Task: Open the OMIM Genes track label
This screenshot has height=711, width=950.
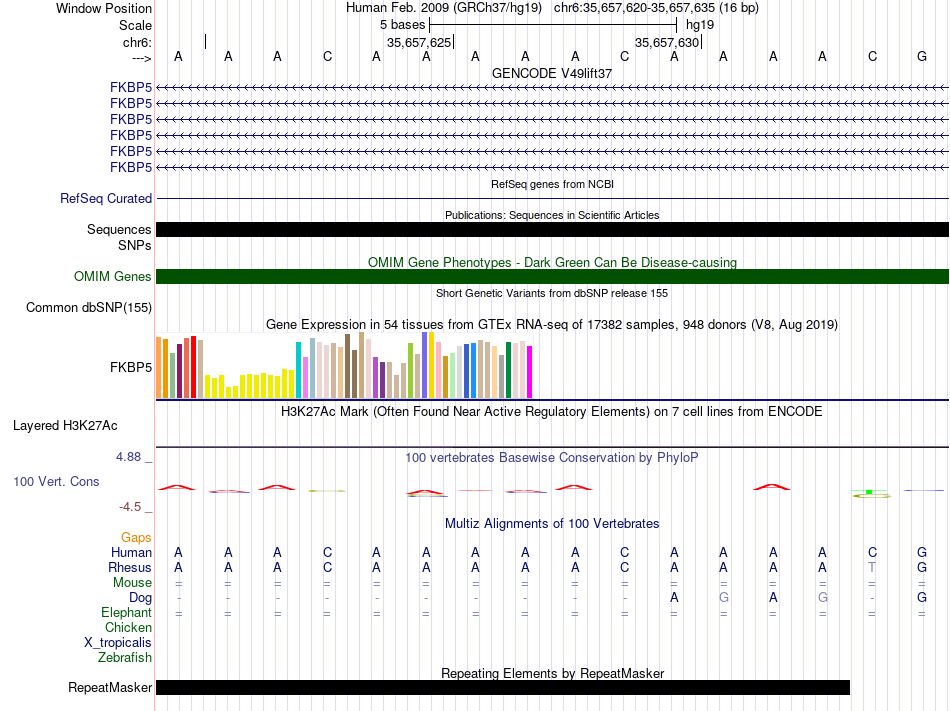Action: point(112,277)
